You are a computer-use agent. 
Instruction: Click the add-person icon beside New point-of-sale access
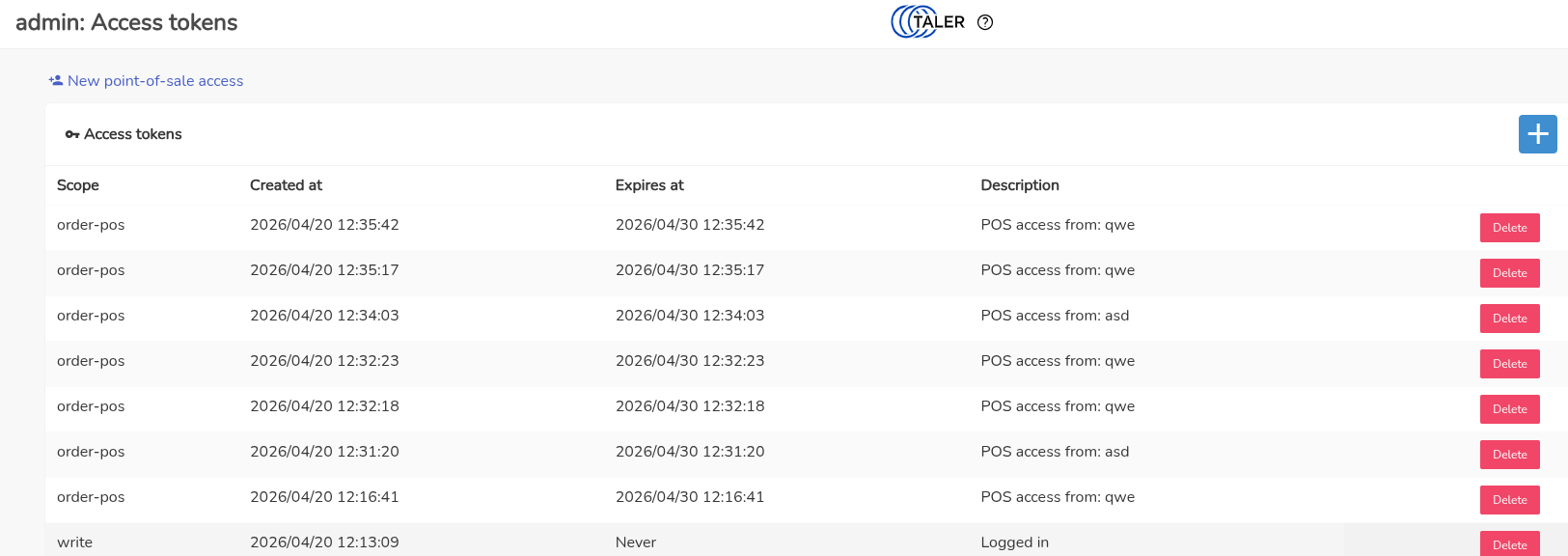pyautogui.click(x=56, y=81)
